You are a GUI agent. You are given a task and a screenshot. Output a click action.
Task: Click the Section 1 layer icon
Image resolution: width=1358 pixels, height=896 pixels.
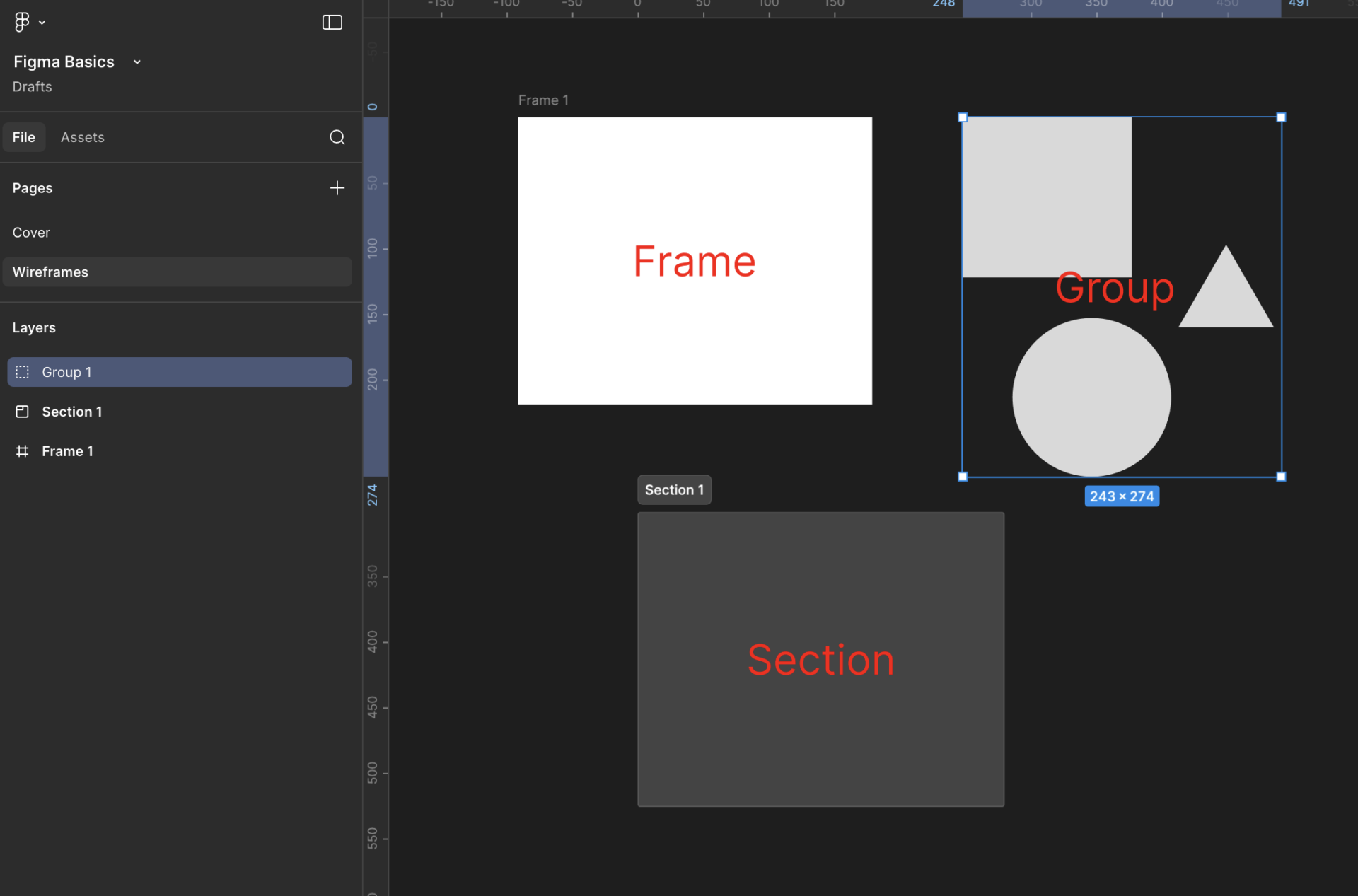(23, 412)
